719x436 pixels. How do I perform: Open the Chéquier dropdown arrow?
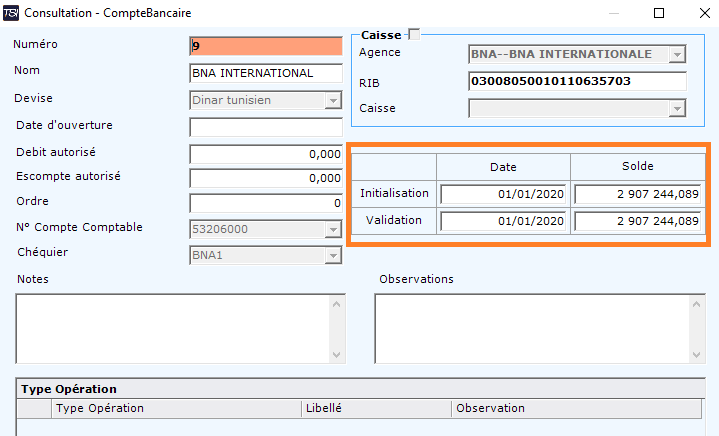(333, 255)
